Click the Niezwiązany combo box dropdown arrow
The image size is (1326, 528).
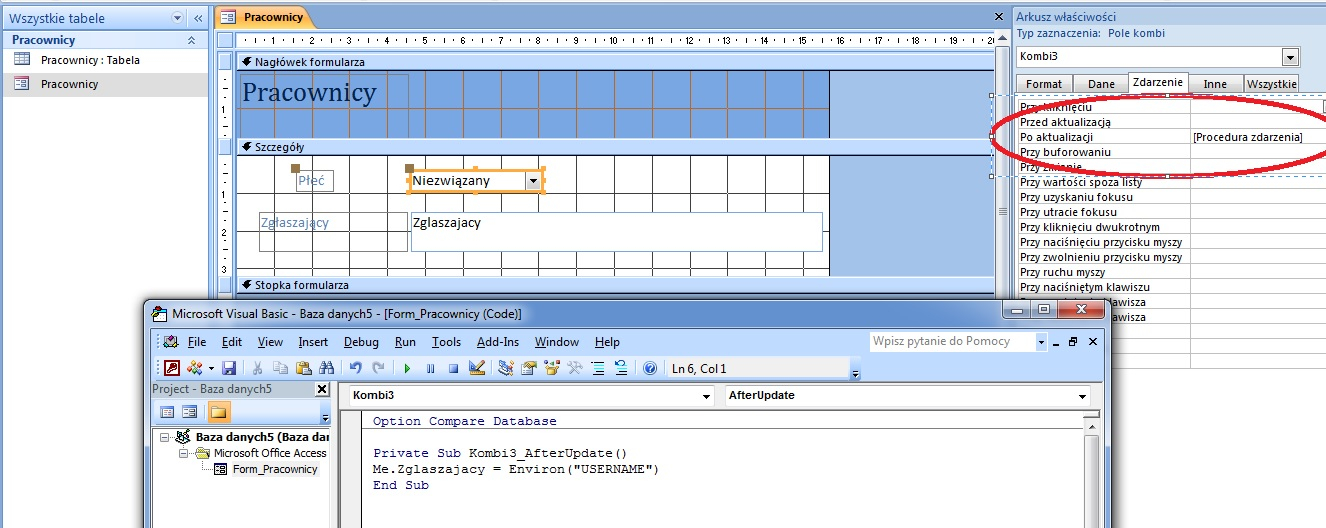534,181
